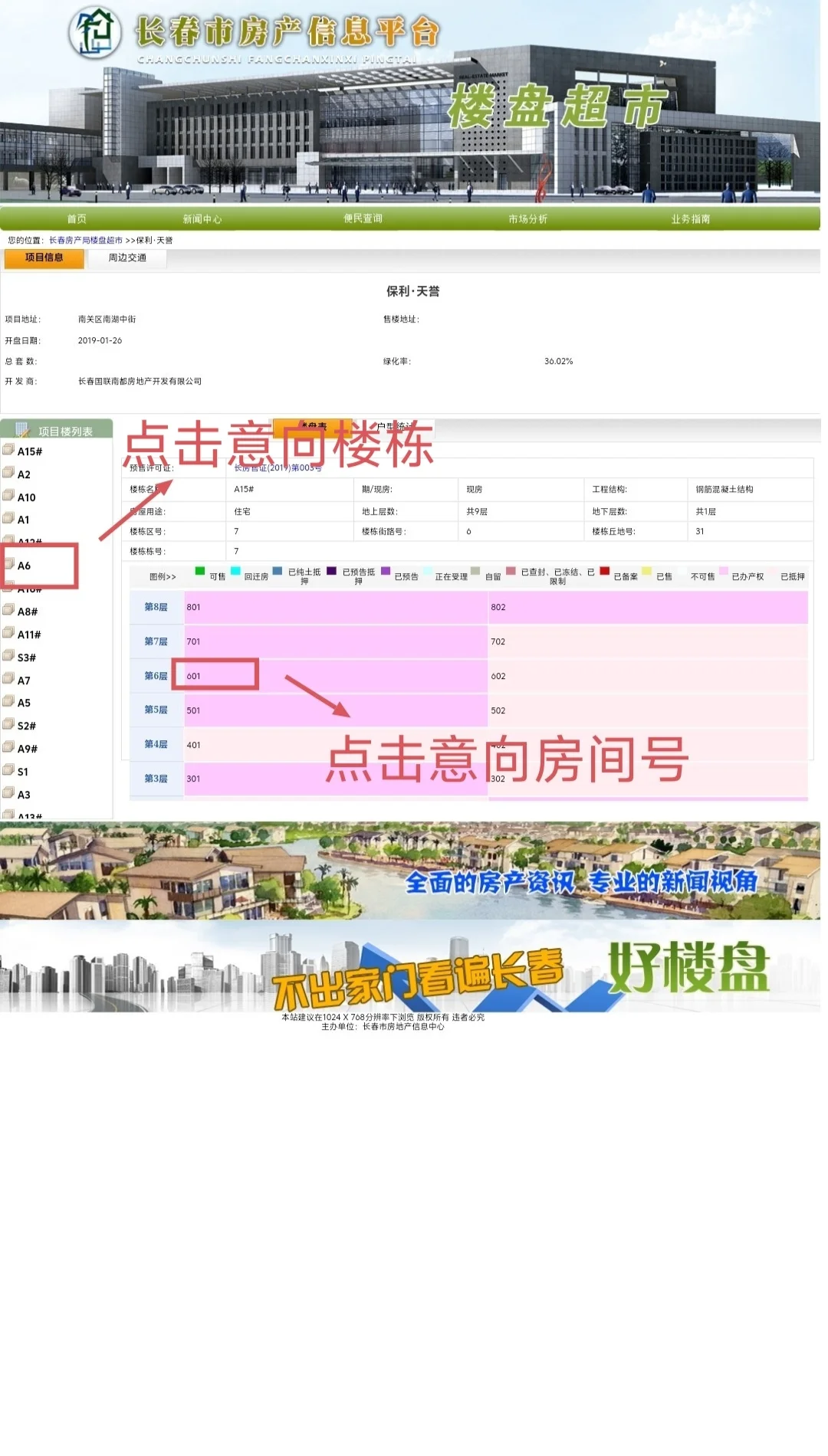Open the 长房售证(2019)第003号 permit link
The image size is (828, 1456).
click(278, 467)
